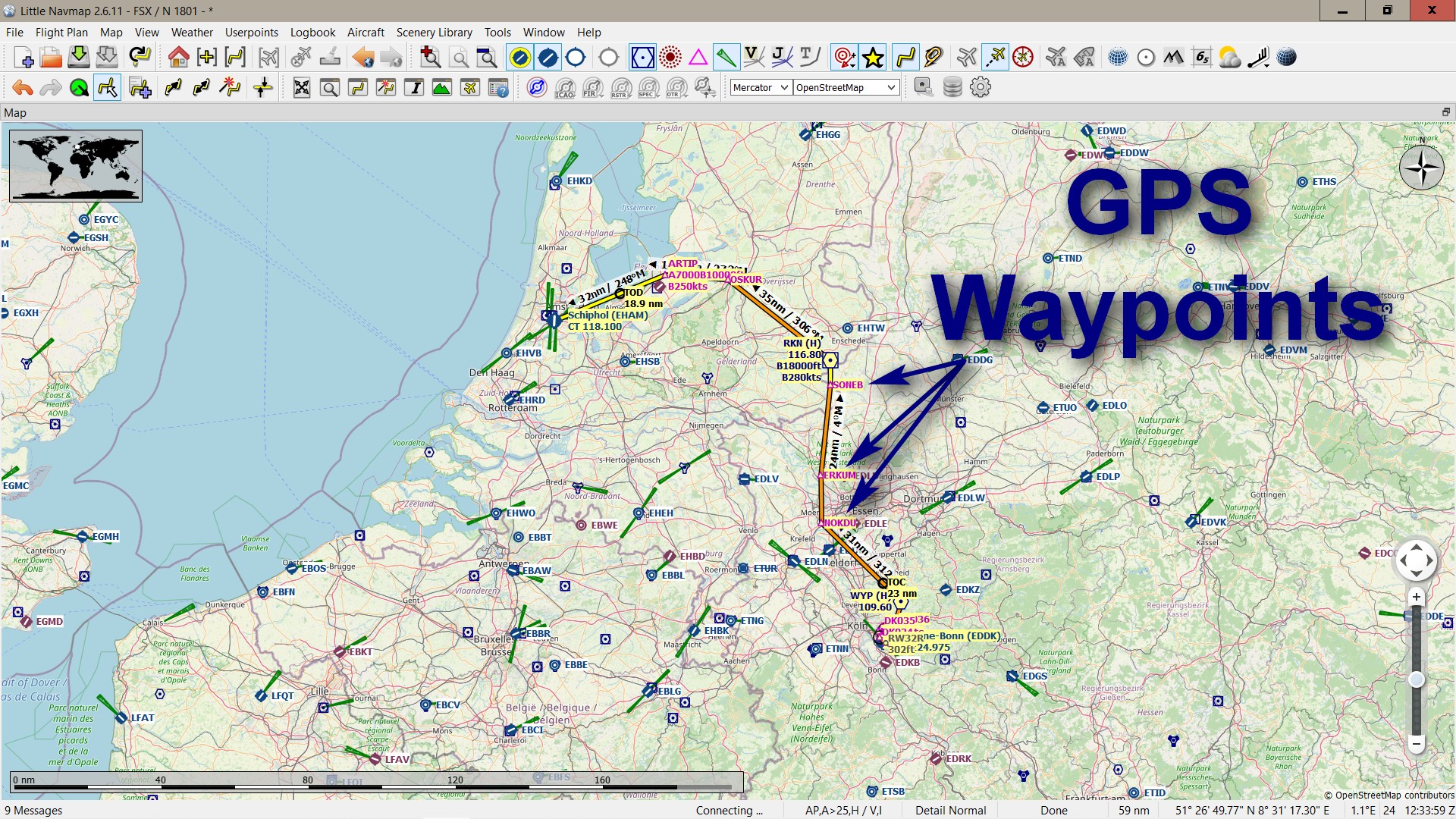Open the Mercator projection dropdown
1456x819 pixels.
(760, 87)
